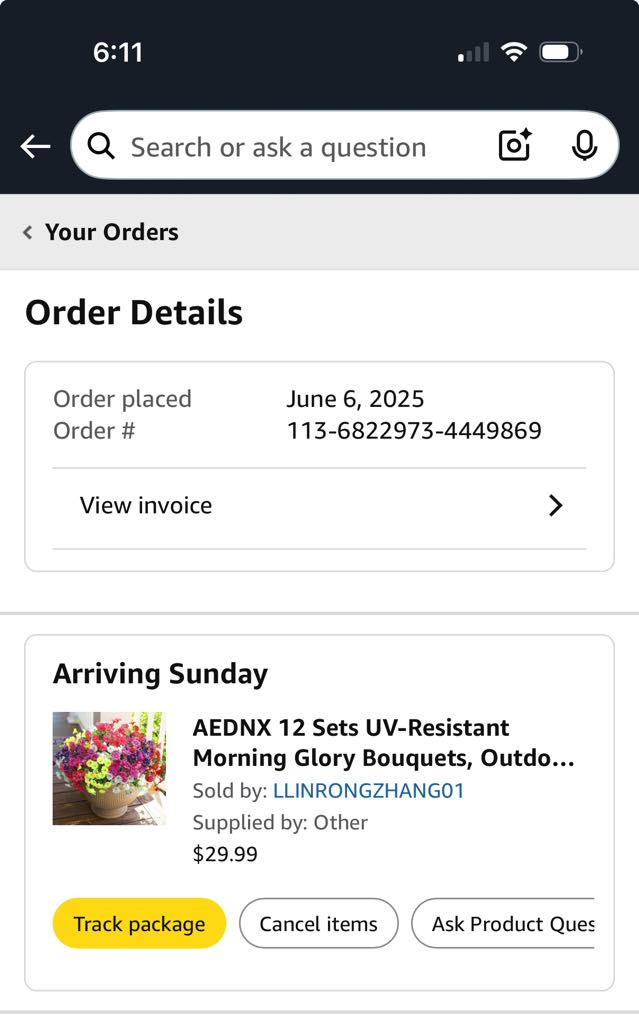Start voice search with microphone icon

(584, 146)
